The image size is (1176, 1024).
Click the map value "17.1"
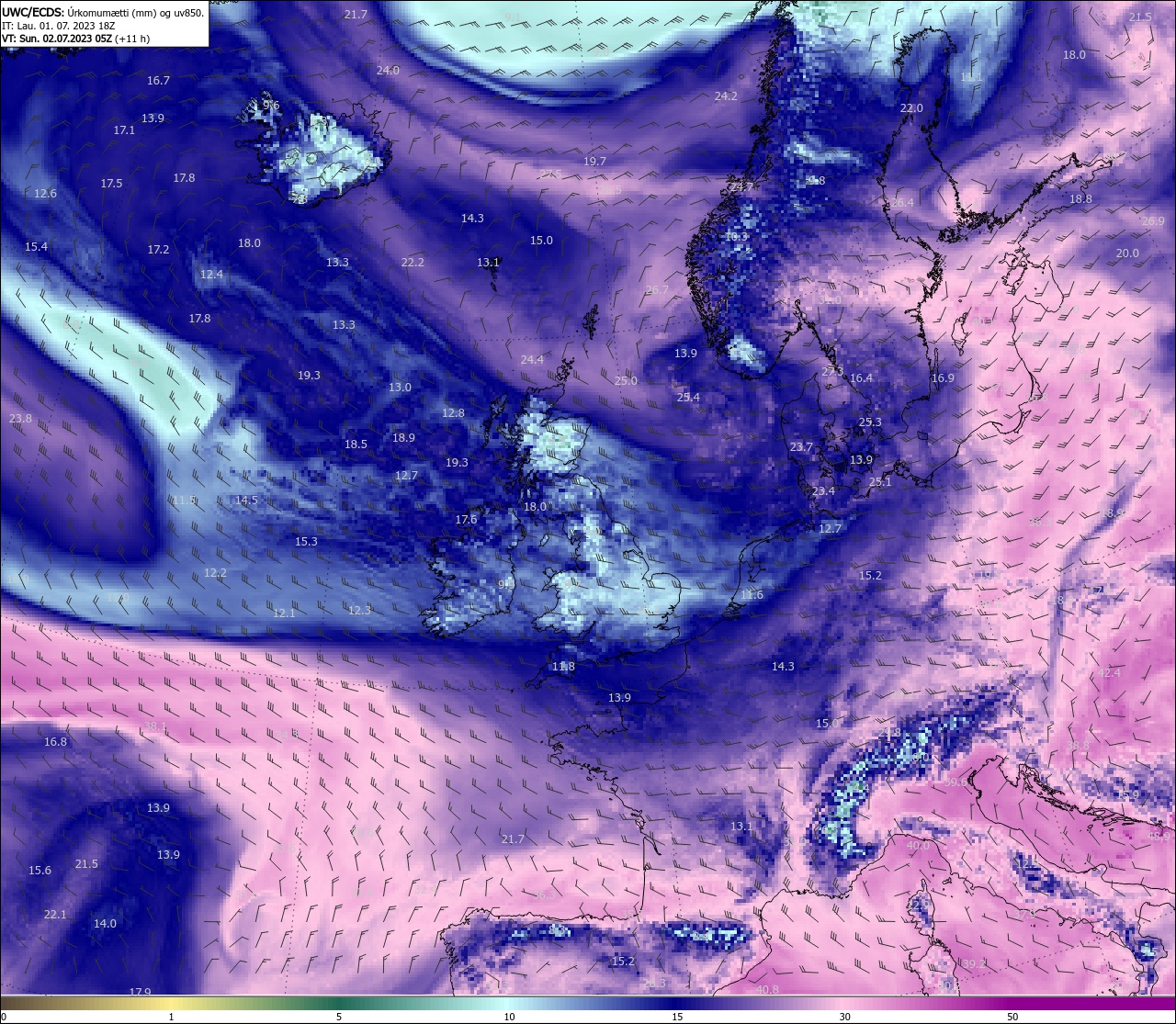point(124,130)
